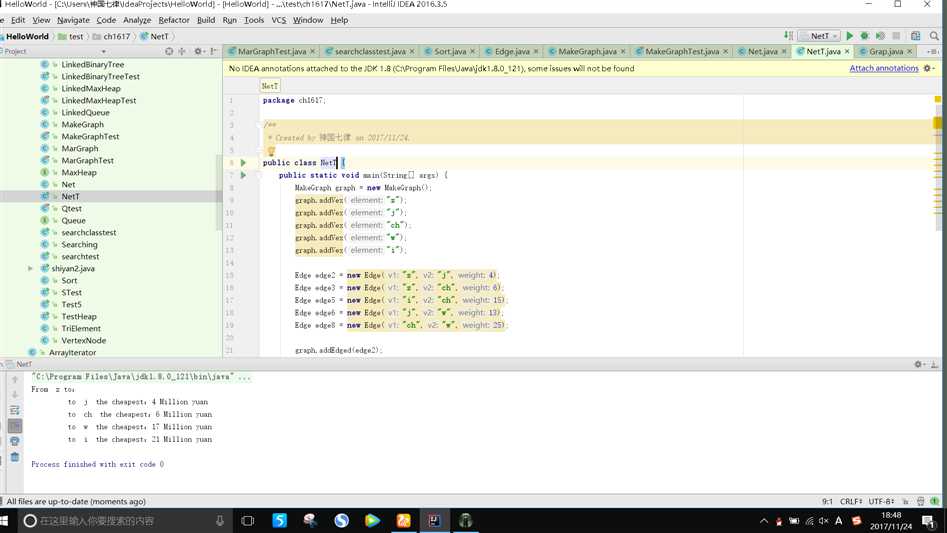Run class NetT from gutter arrow
The width and height of the screenshot is (947, 533).
[243, 162]
